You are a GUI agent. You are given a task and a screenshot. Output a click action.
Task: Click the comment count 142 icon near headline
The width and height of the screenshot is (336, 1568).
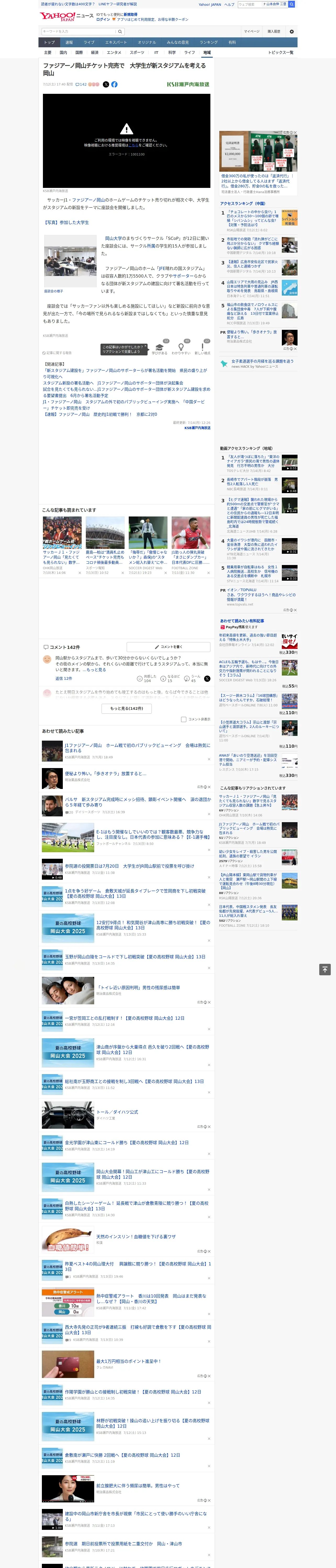point(81,85)
